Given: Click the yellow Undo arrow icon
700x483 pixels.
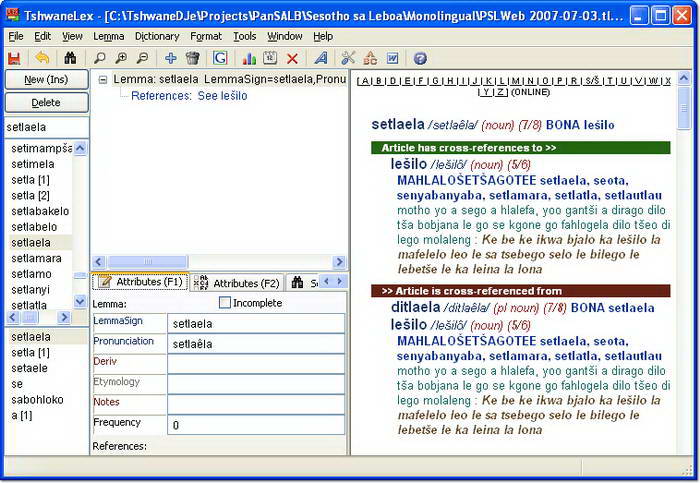Looking at the screenshot, I should (x=42, y=58).
